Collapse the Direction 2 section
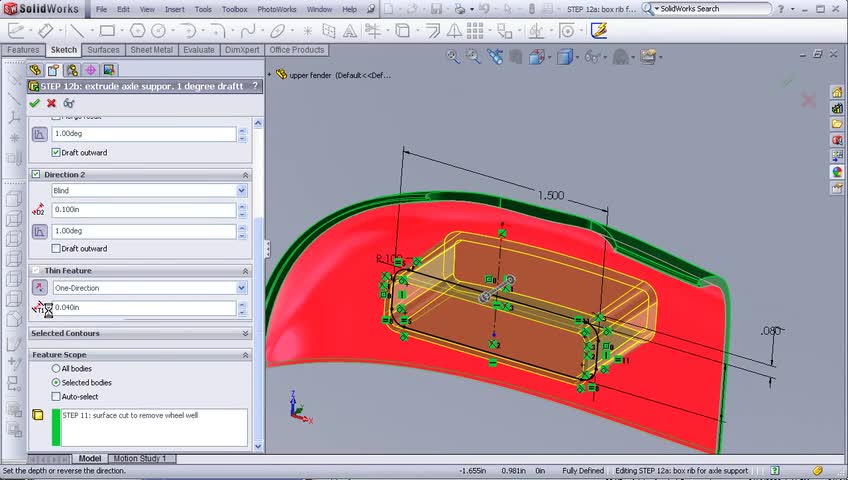 click(246, 175)
